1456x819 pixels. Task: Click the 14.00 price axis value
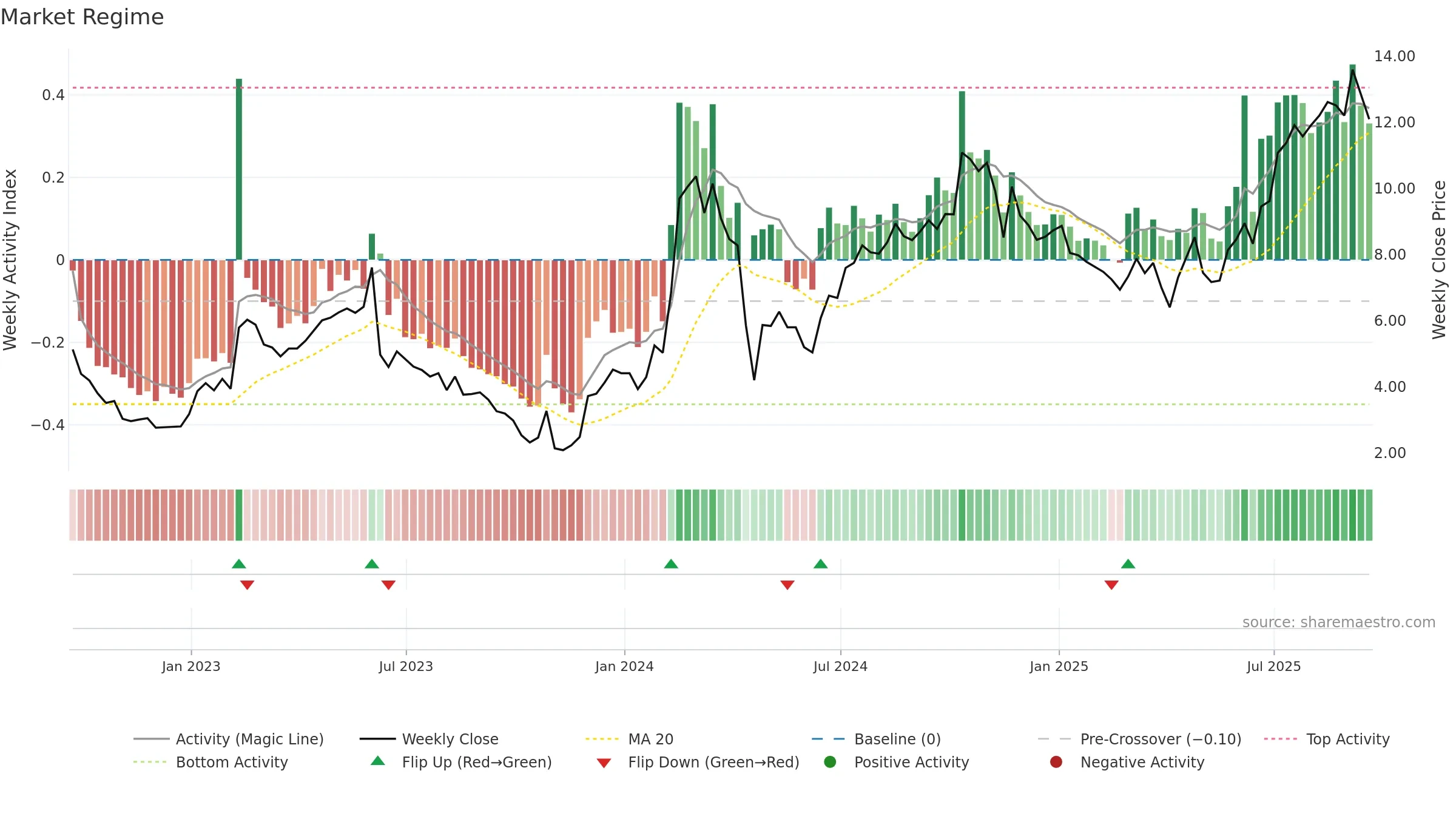pos(1395,56)
